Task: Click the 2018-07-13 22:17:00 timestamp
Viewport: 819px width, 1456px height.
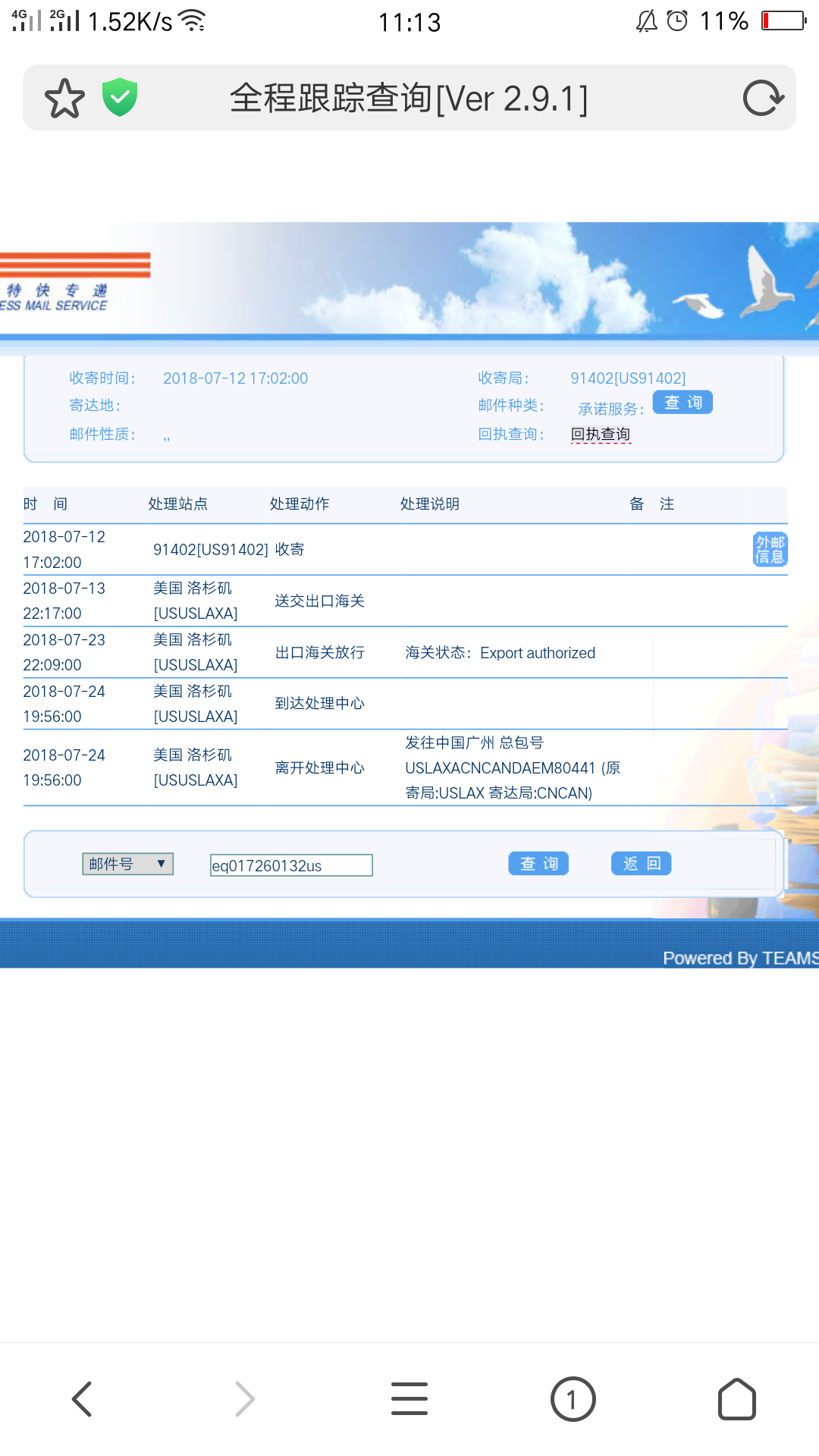Action: click(x=64, y=601)
